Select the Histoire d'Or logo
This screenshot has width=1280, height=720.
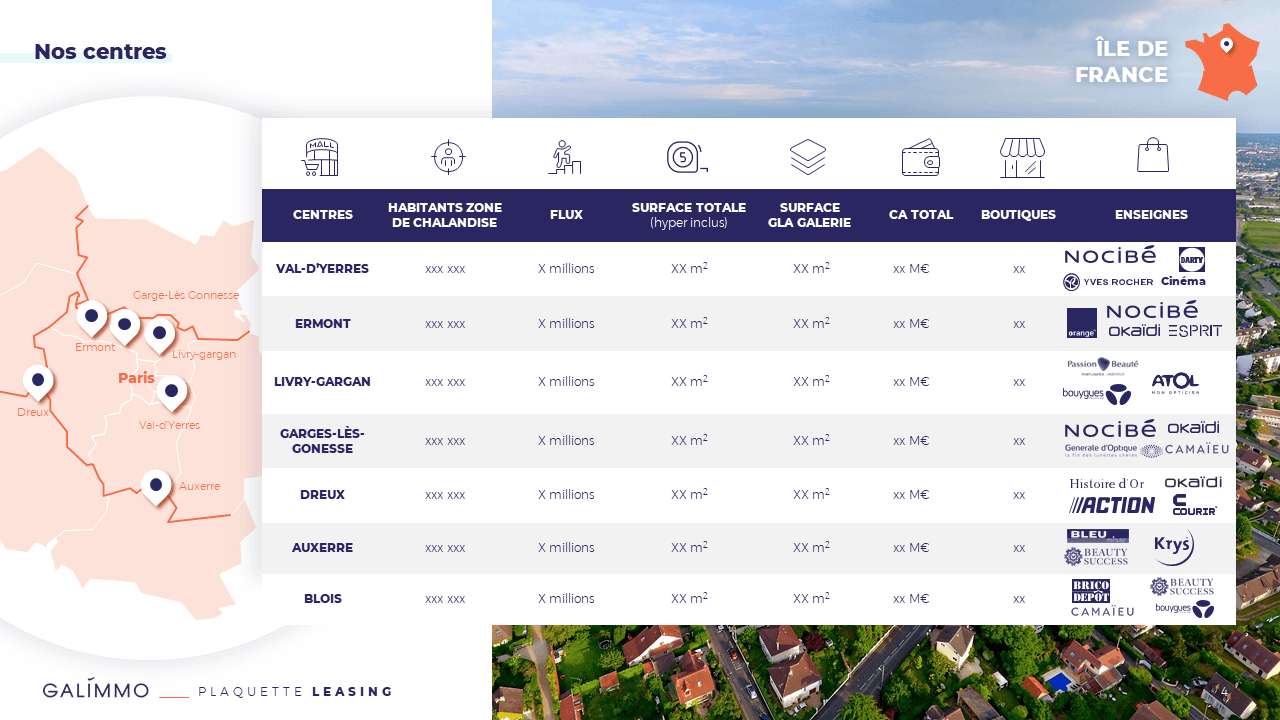(1107, 484)
